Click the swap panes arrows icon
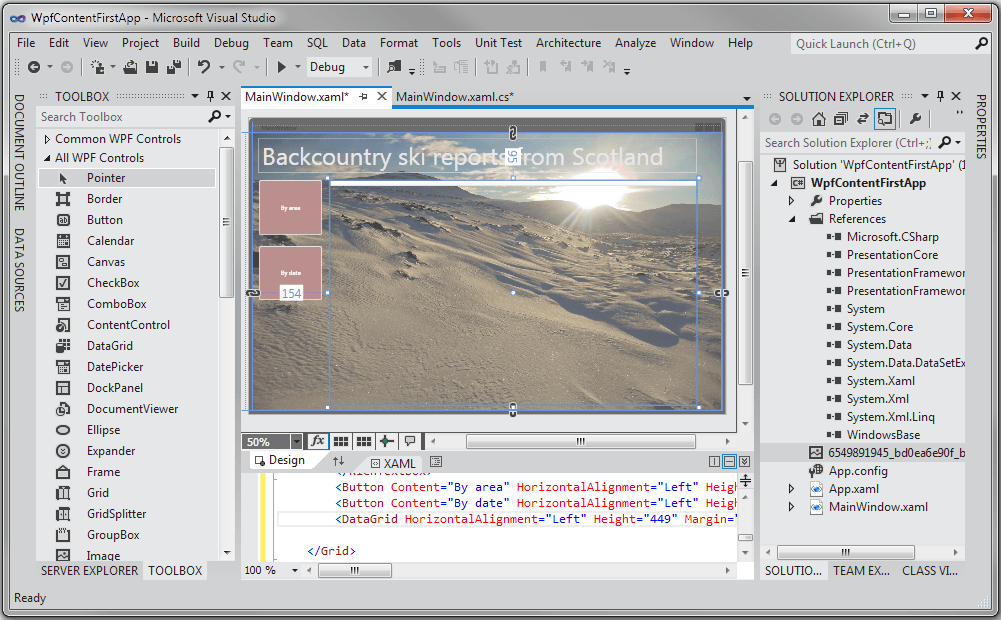The width and height of the screenshot is (1001, 620). (x=338, y=462)
